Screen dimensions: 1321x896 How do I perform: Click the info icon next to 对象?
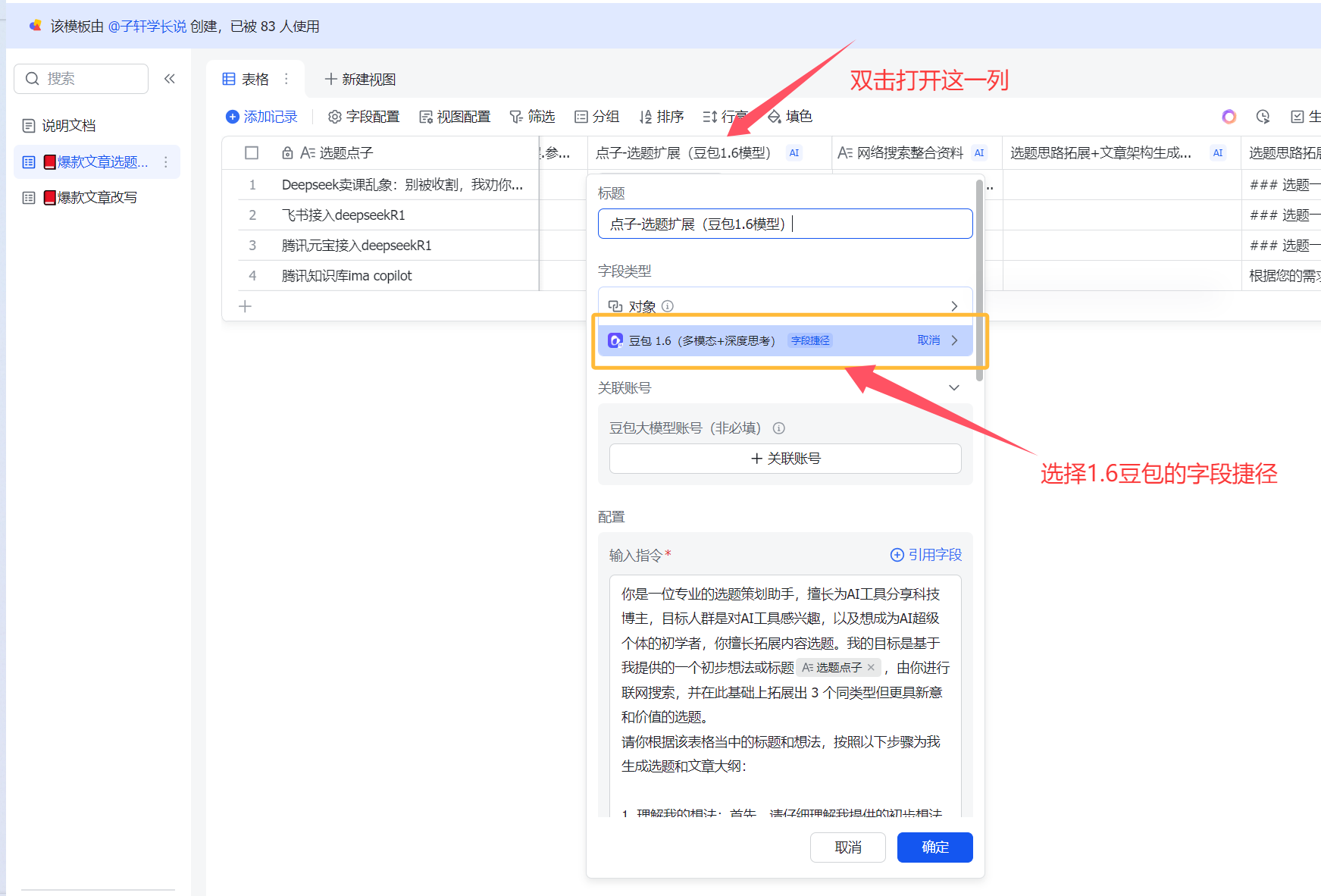point(668,306)
